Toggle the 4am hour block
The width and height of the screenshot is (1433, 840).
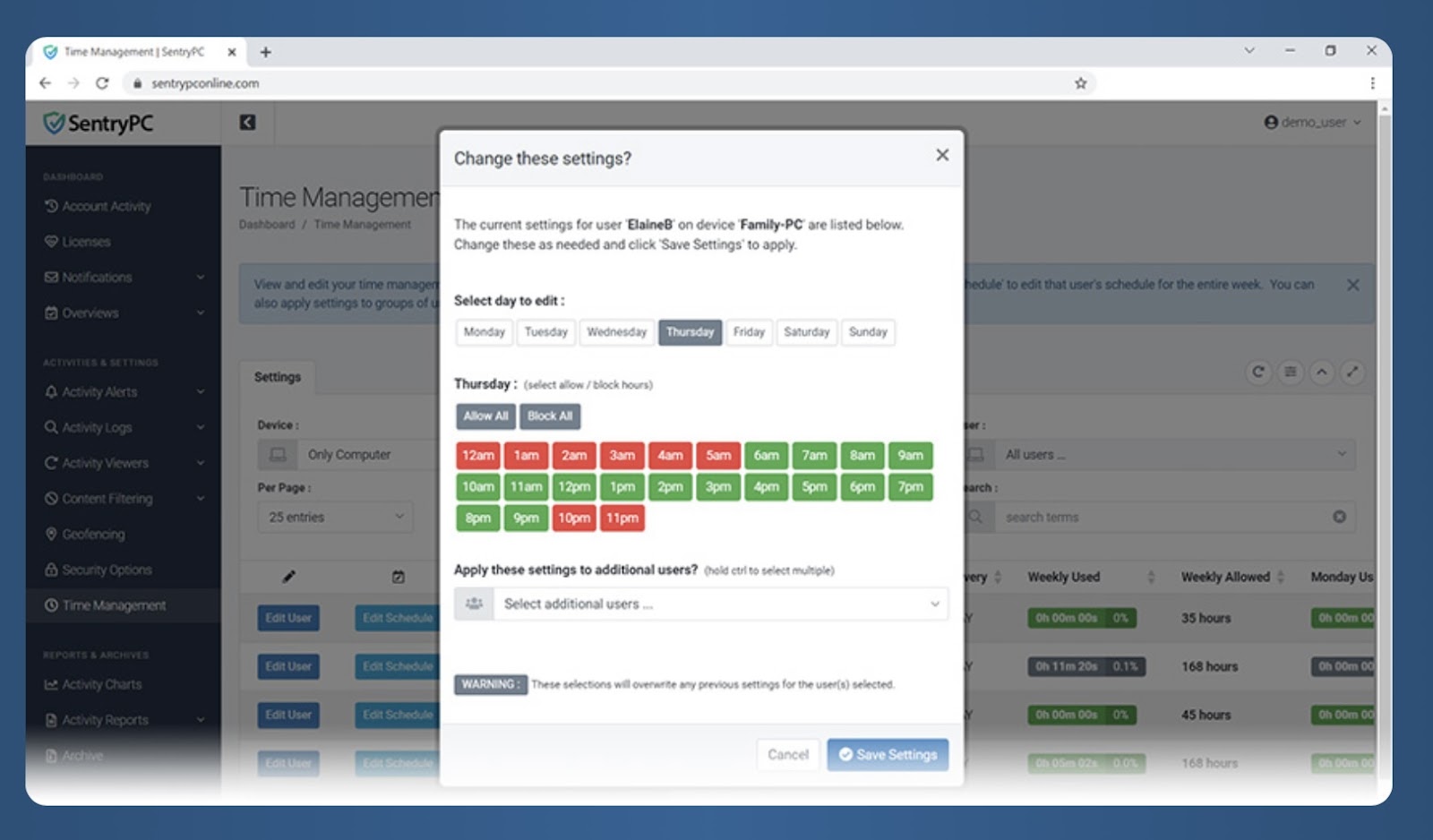pyautogui.click(x=671, y=456)
